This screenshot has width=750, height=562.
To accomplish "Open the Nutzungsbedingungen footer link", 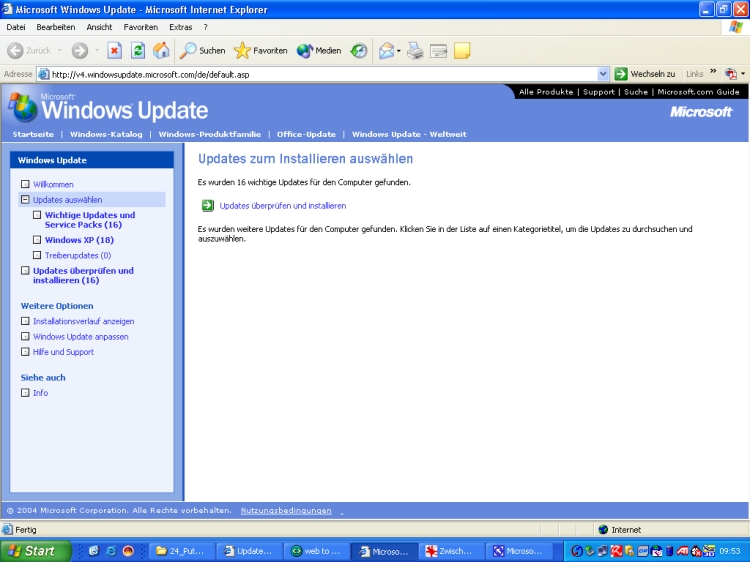I will (286, 510).
